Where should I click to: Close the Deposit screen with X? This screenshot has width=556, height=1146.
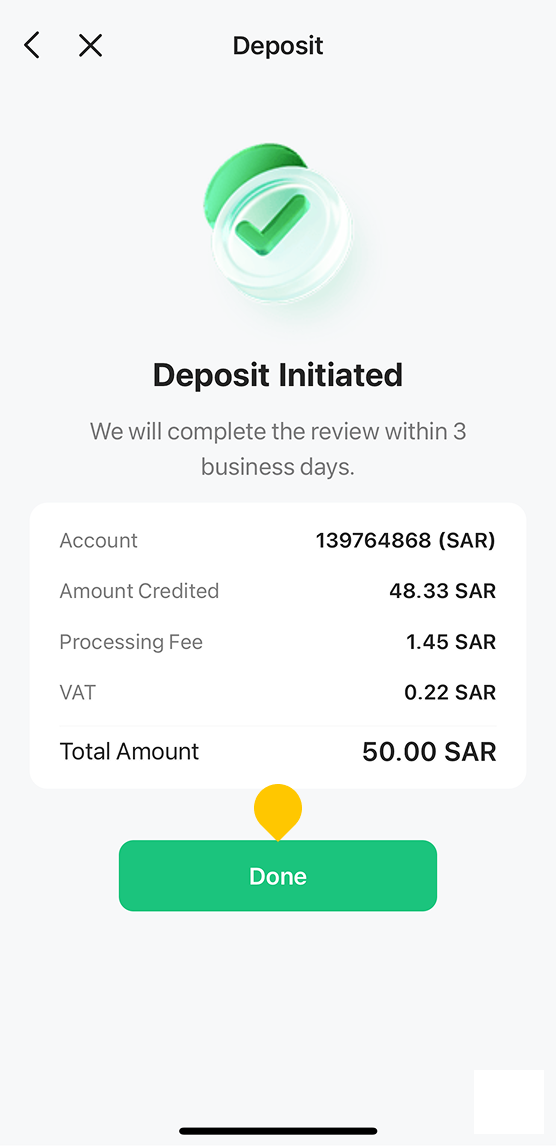(90, 45)
